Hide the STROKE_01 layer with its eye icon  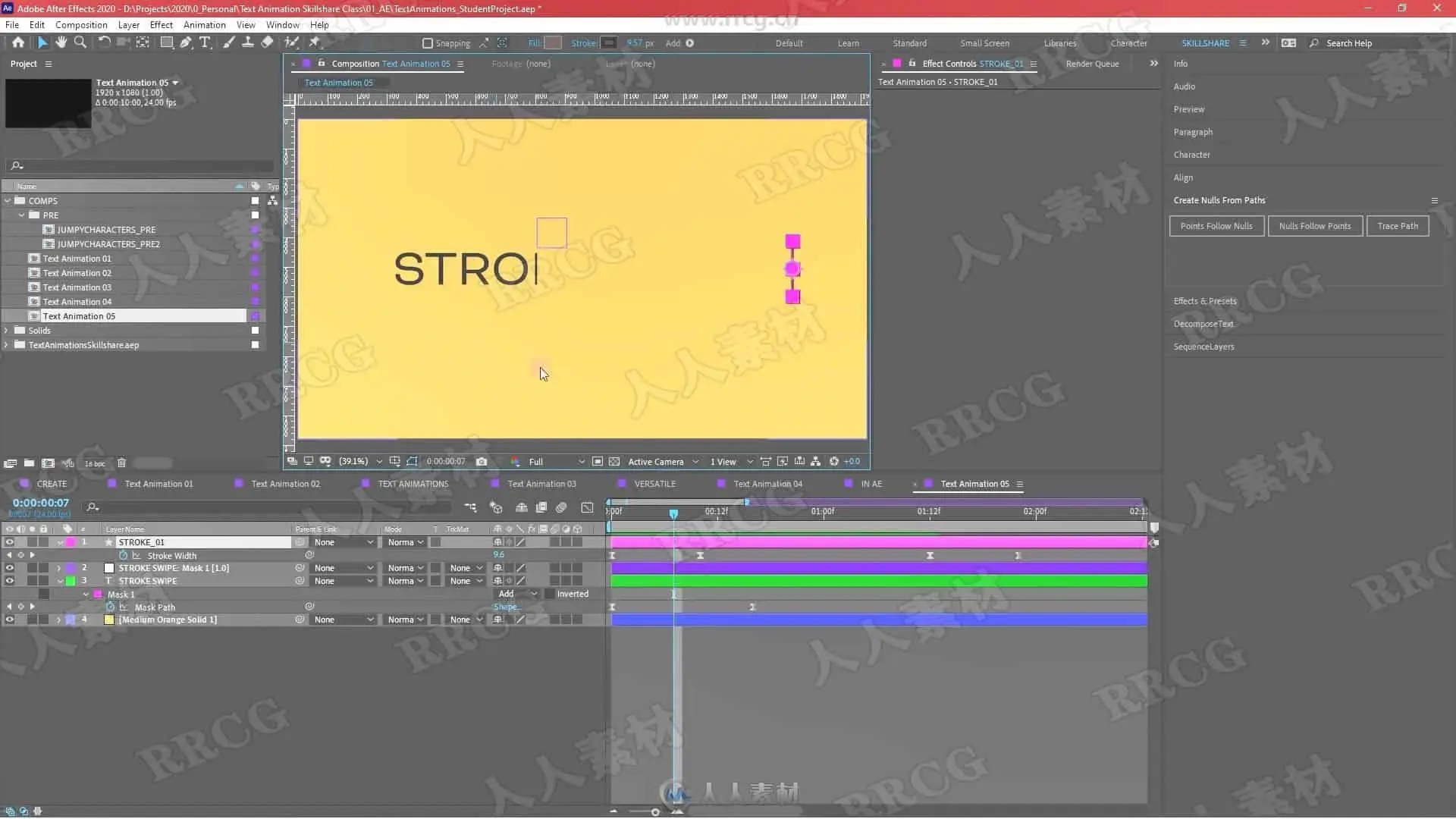9,542
